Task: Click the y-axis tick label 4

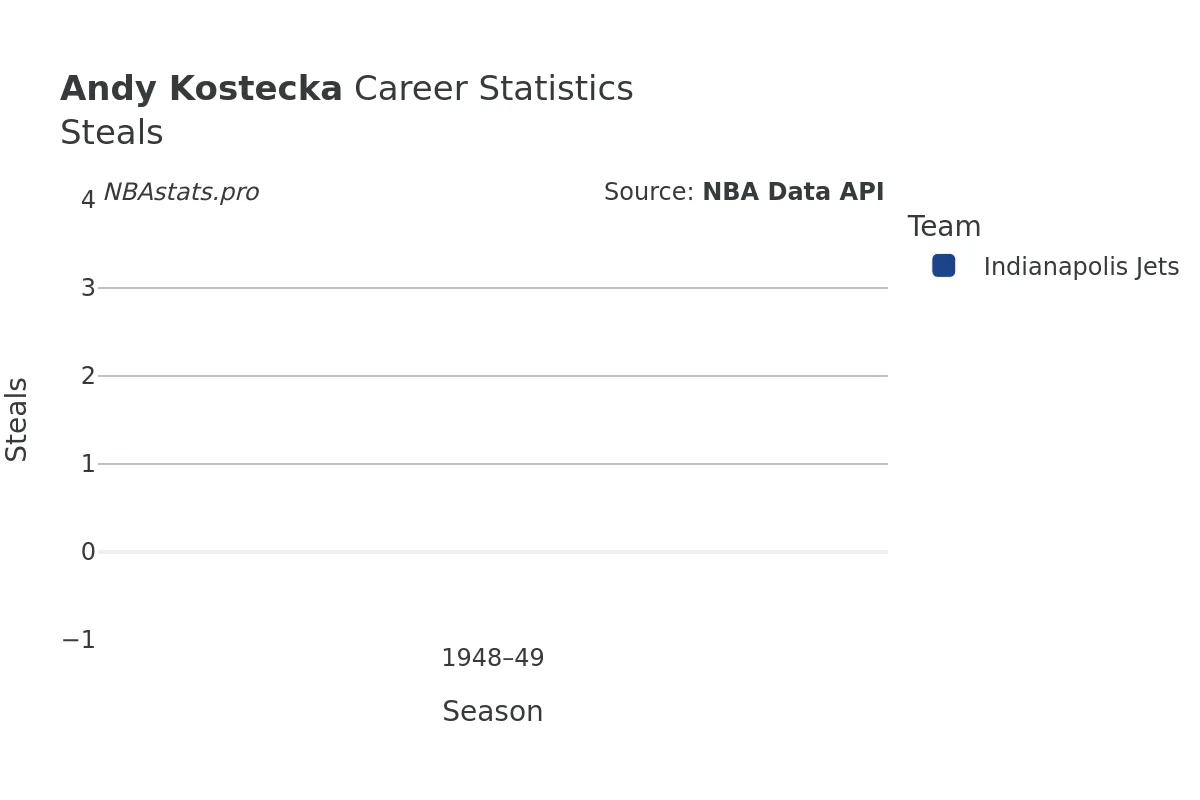Action: (x=88, y=200)
